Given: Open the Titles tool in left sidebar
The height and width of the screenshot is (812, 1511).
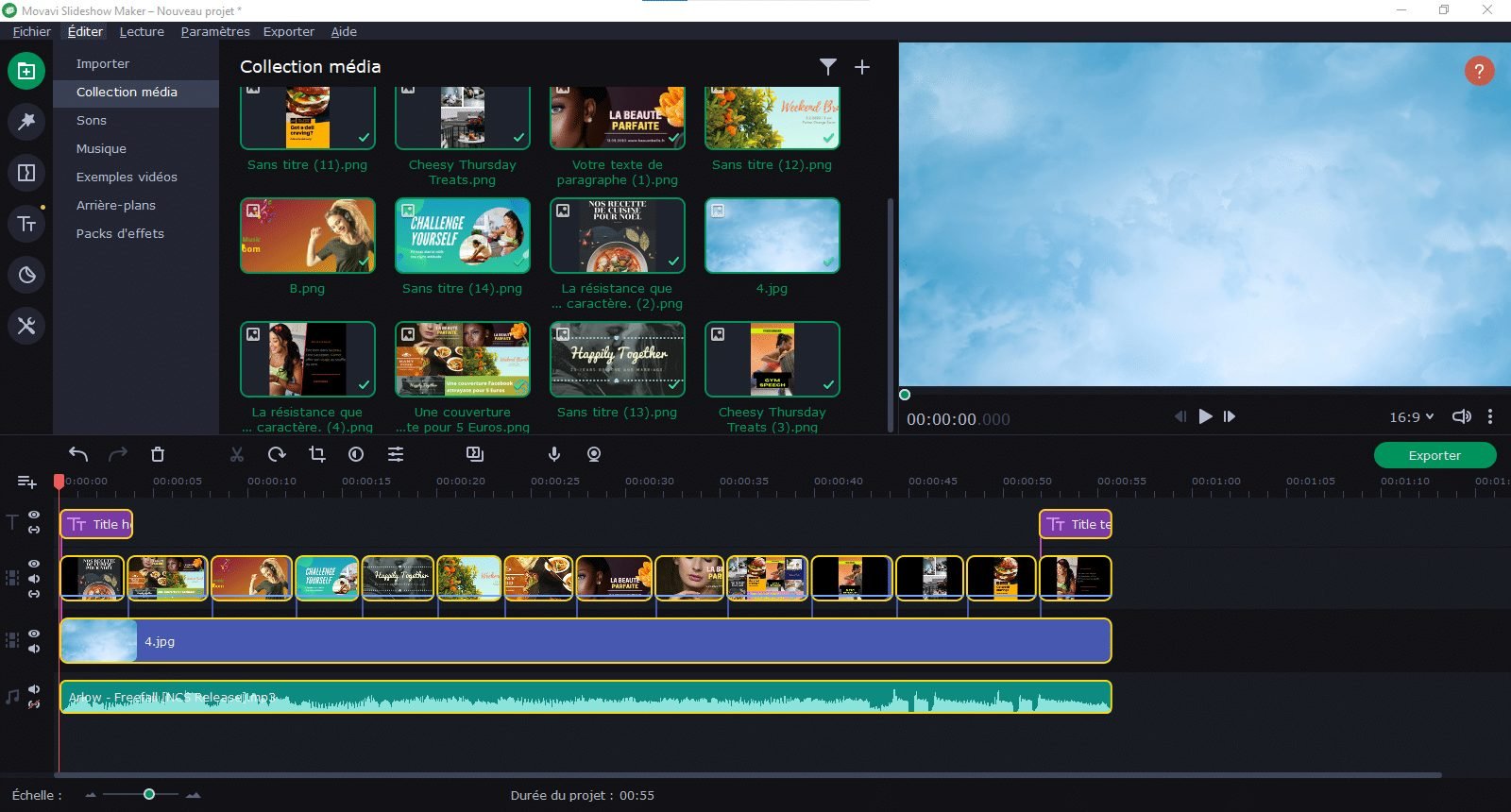Looking at the screenshot, I should [x=26, y=224].
